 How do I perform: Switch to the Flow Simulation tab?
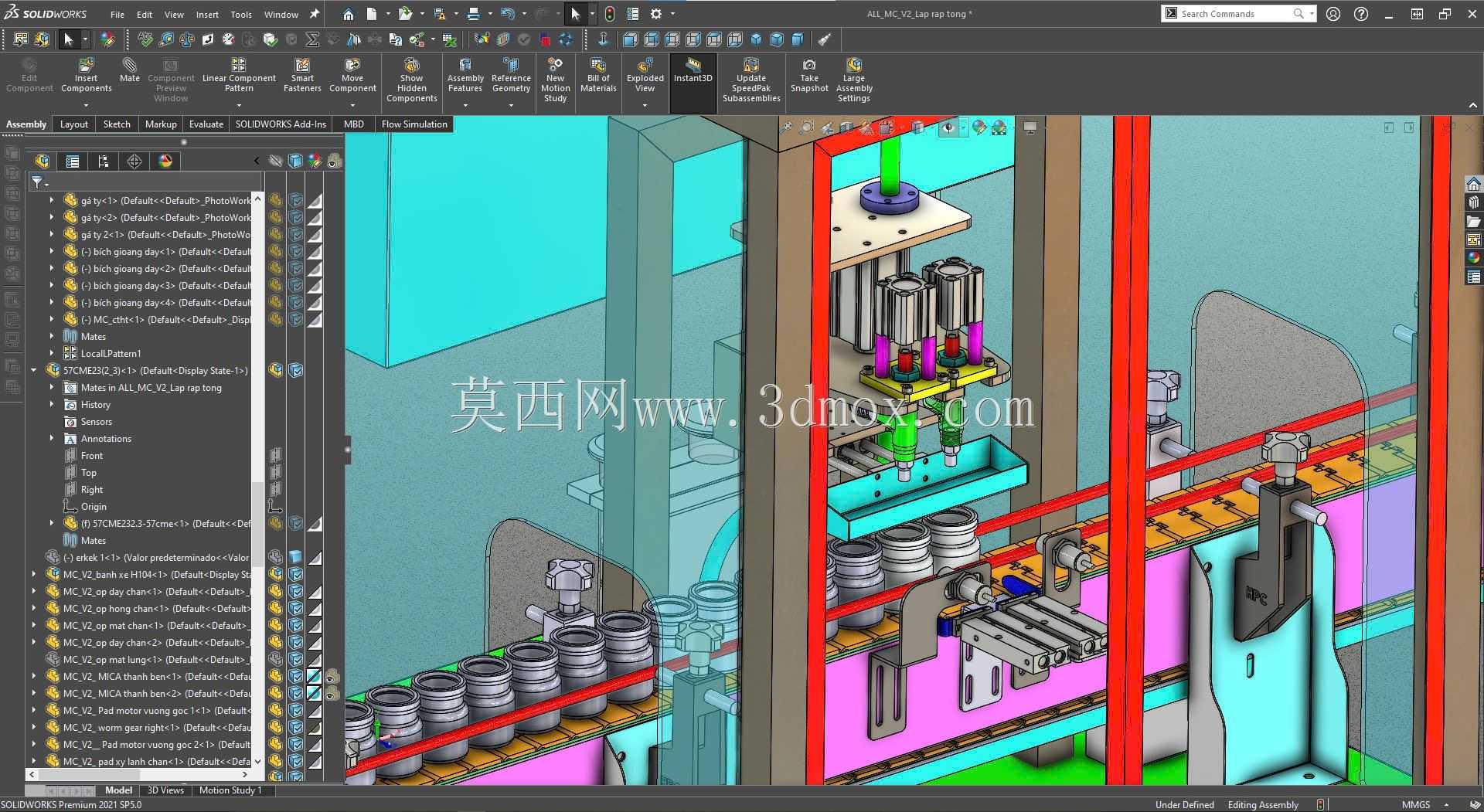coord(414,124)
